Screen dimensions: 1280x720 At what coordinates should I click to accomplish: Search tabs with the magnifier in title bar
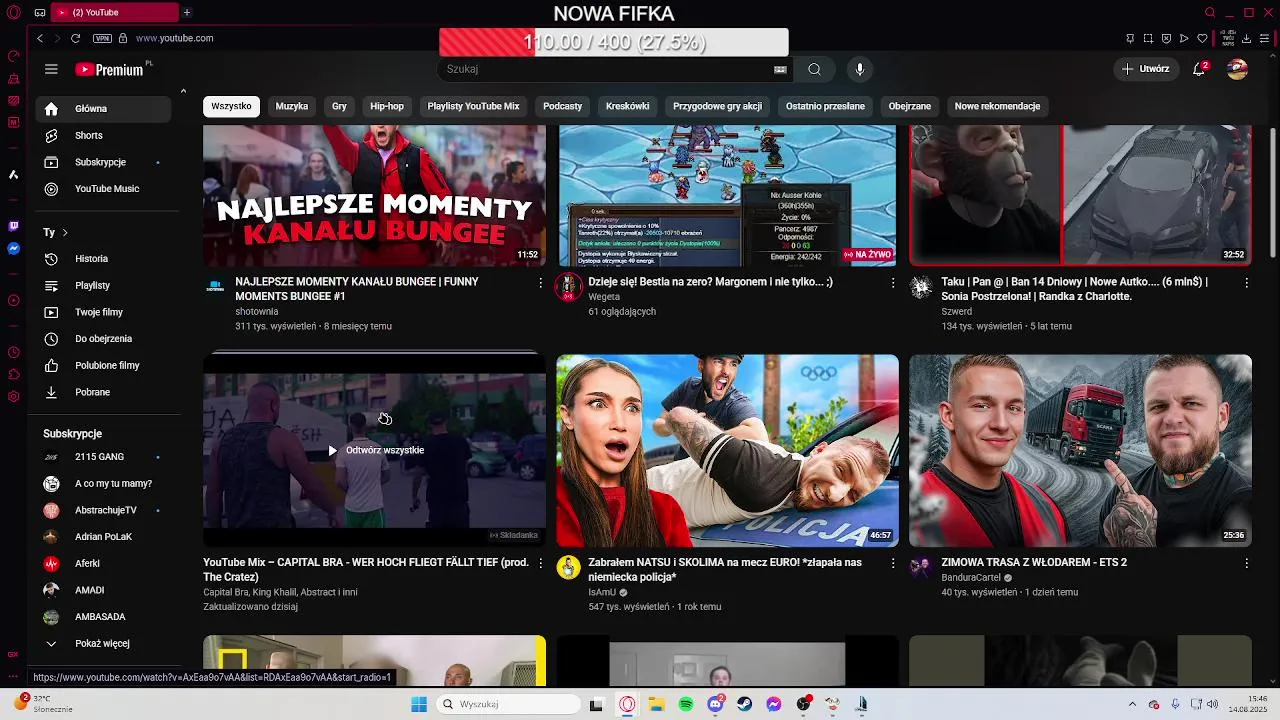(1209, 13)
